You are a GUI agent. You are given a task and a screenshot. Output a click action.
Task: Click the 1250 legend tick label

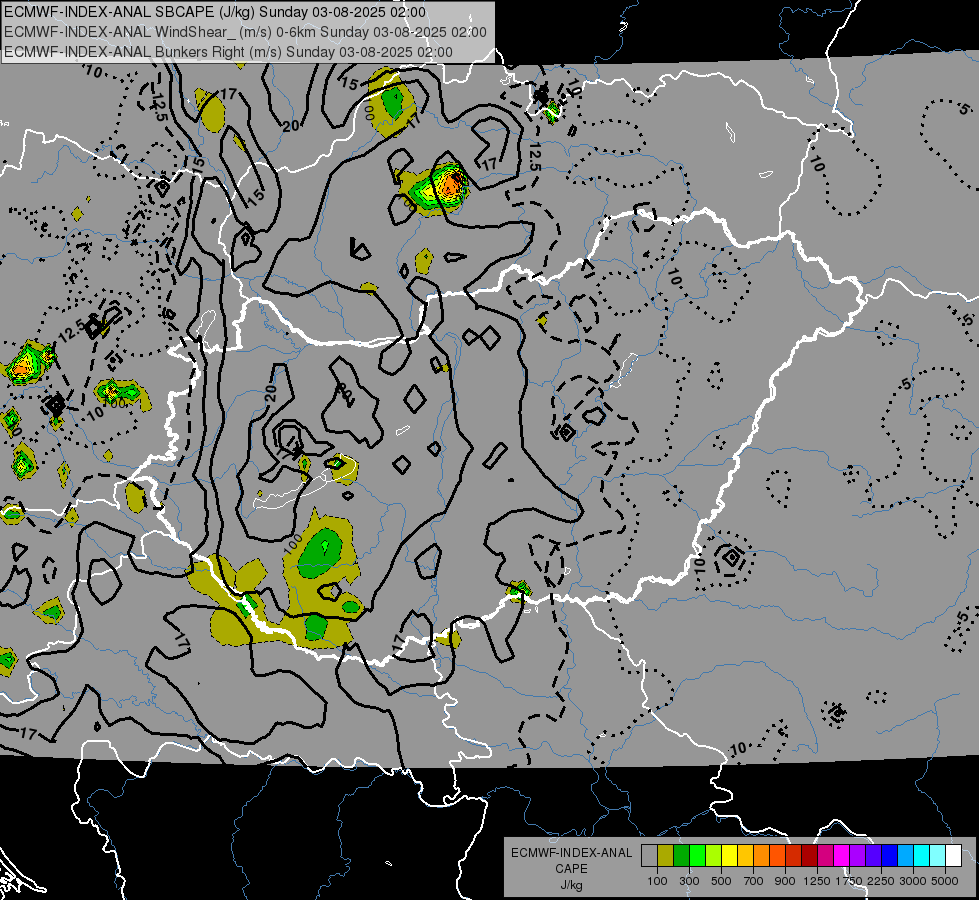click(x=817, y=881)
